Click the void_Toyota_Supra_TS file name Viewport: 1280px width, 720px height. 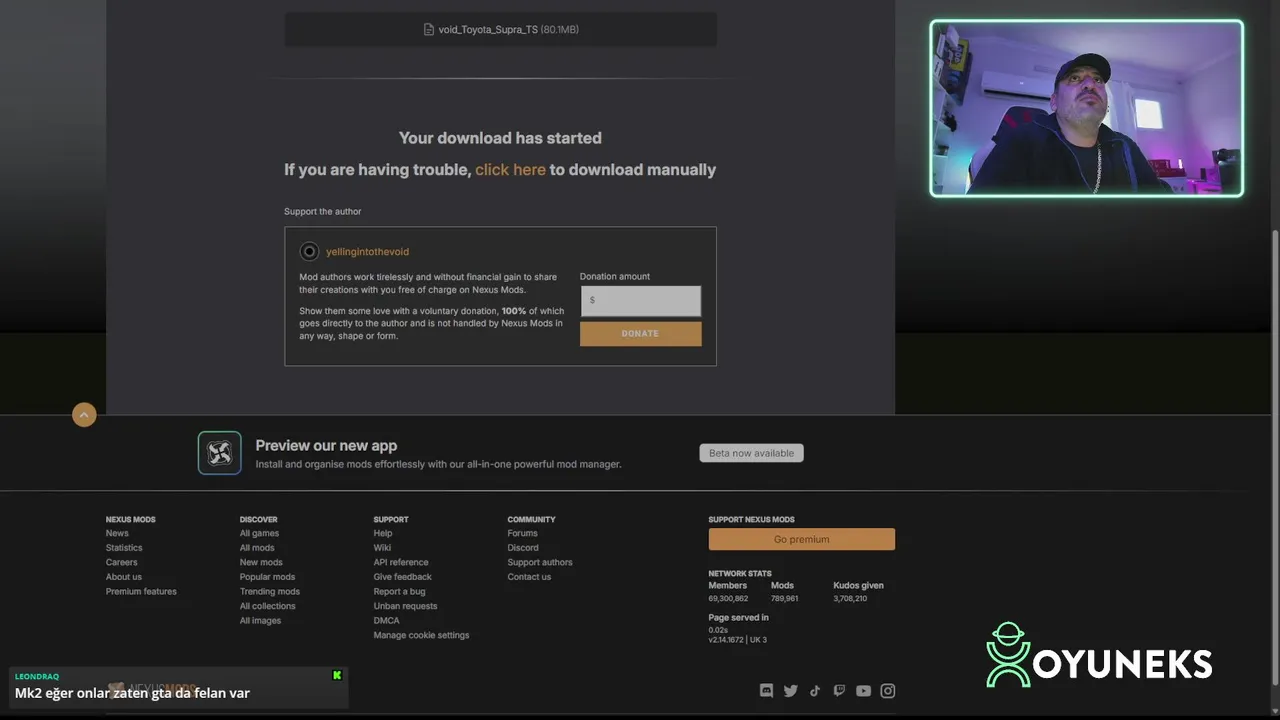(488, 29)
